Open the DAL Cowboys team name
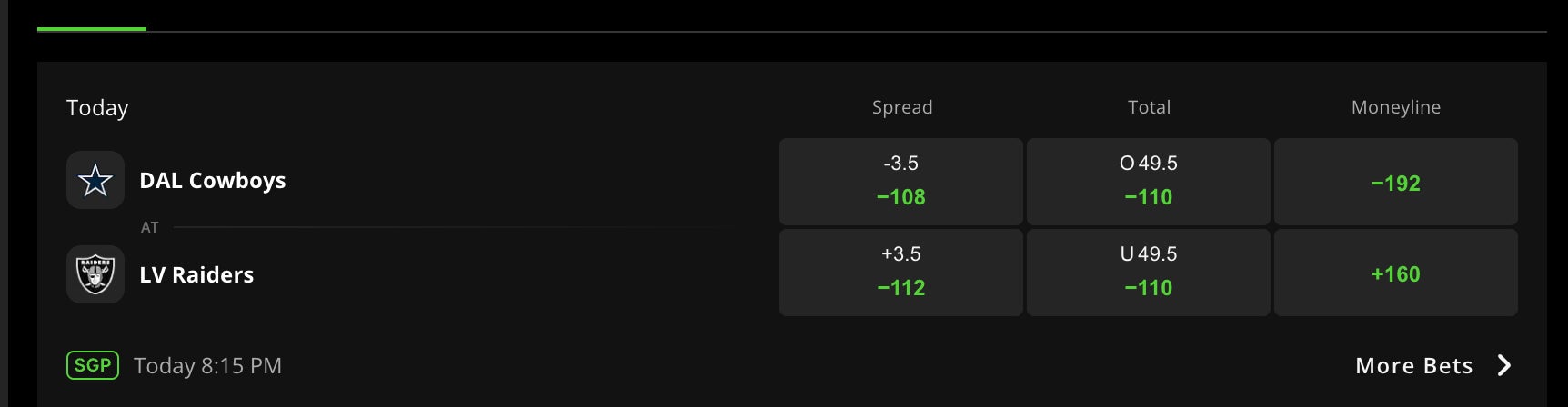 (x=213, y=180)
